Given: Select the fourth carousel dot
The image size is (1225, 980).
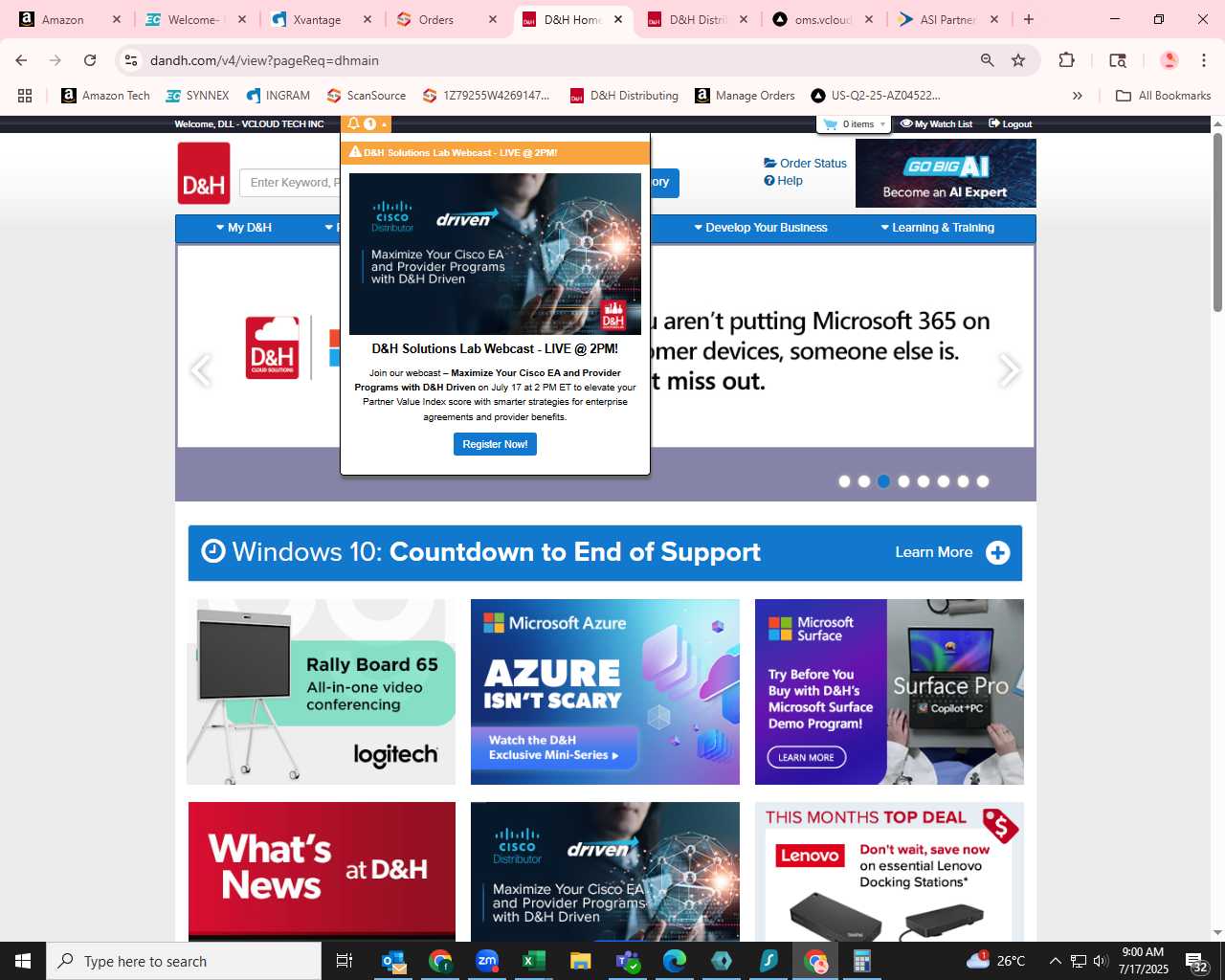Looking at the screenshot, I should coord(903,481).
